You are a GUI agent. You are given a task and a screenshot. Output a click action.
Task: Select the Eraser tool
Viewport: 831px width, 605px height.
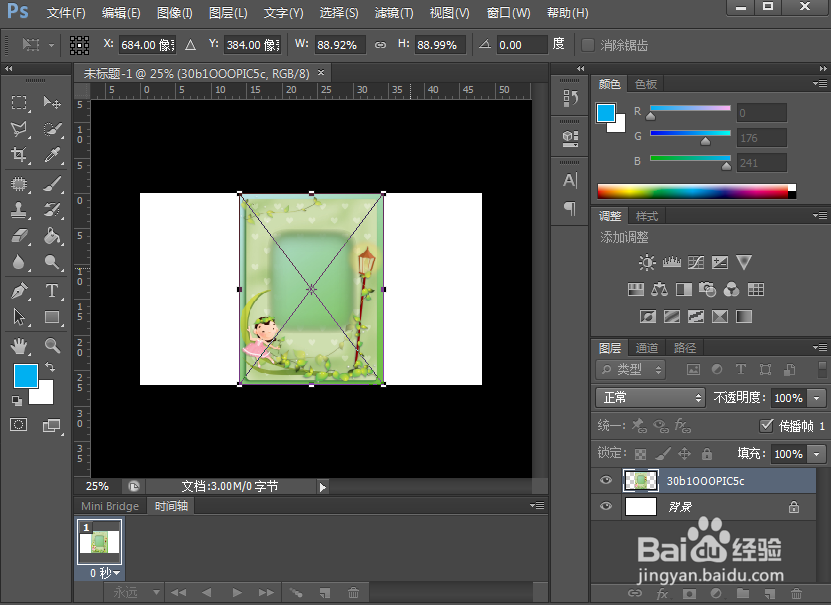click(19, 236)
